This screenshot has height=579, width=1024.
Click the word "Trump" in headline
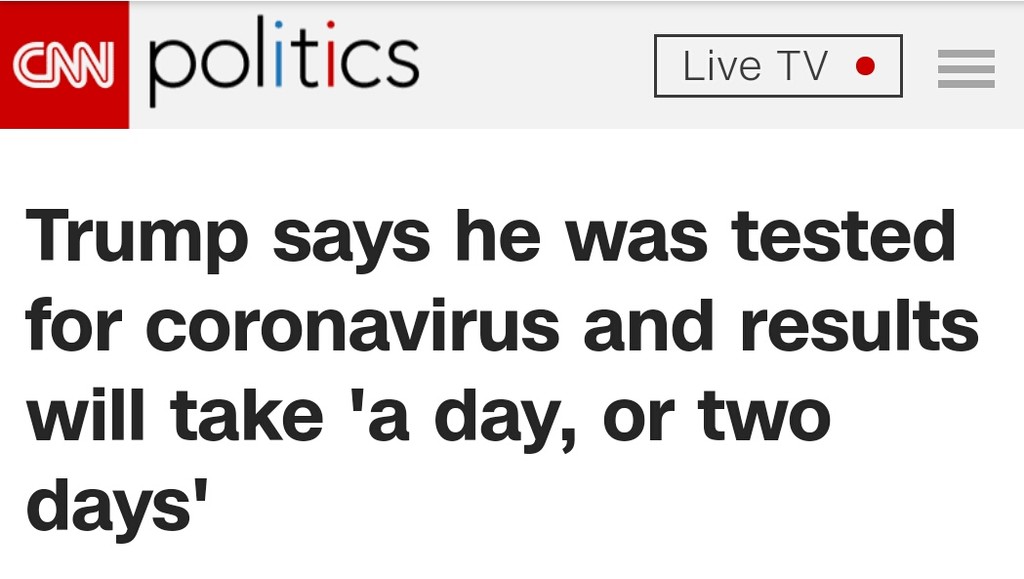pos(137,236)
